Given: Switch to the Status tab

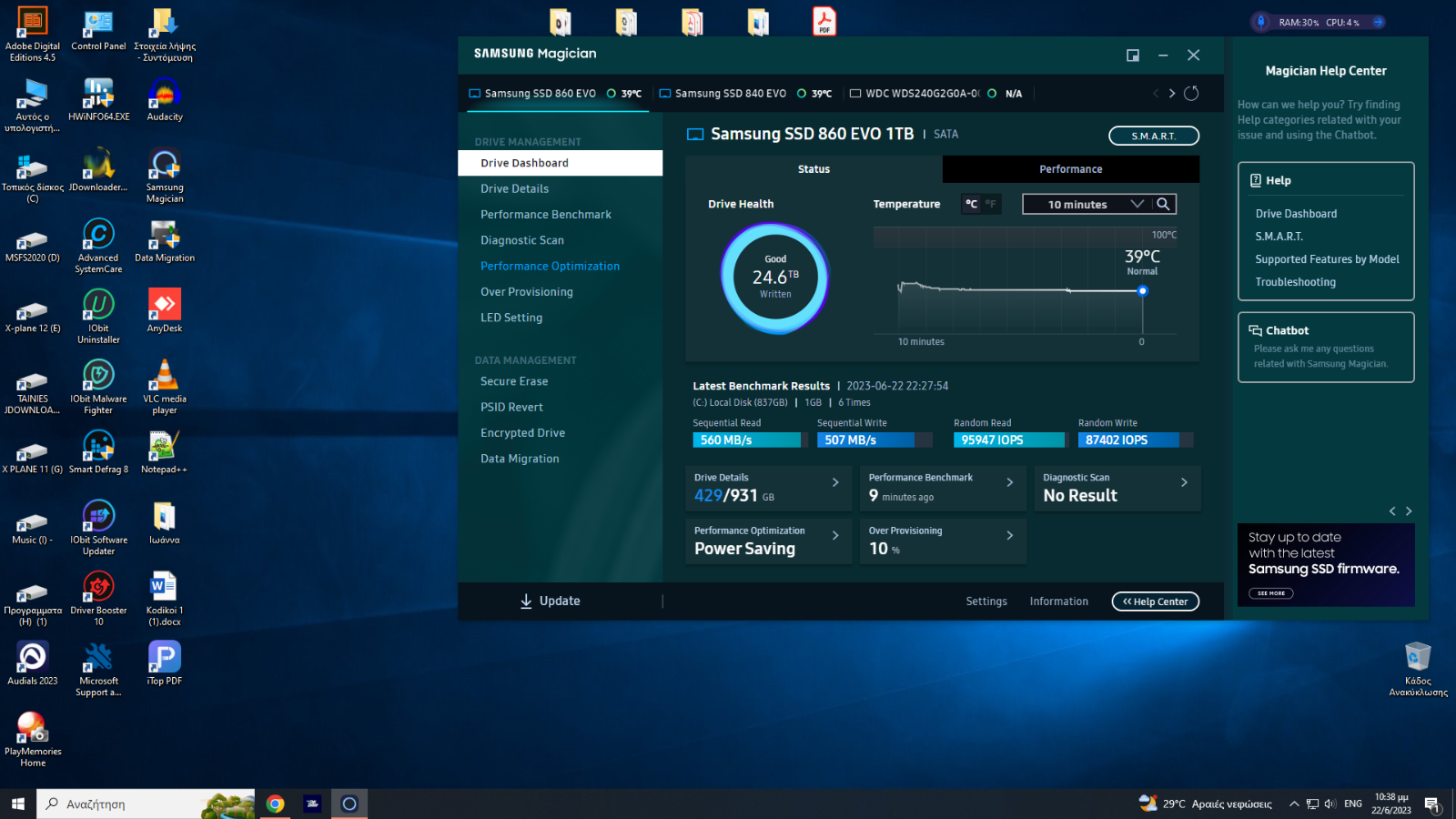Looking at the screenshot, I should [x=814, y=169].
